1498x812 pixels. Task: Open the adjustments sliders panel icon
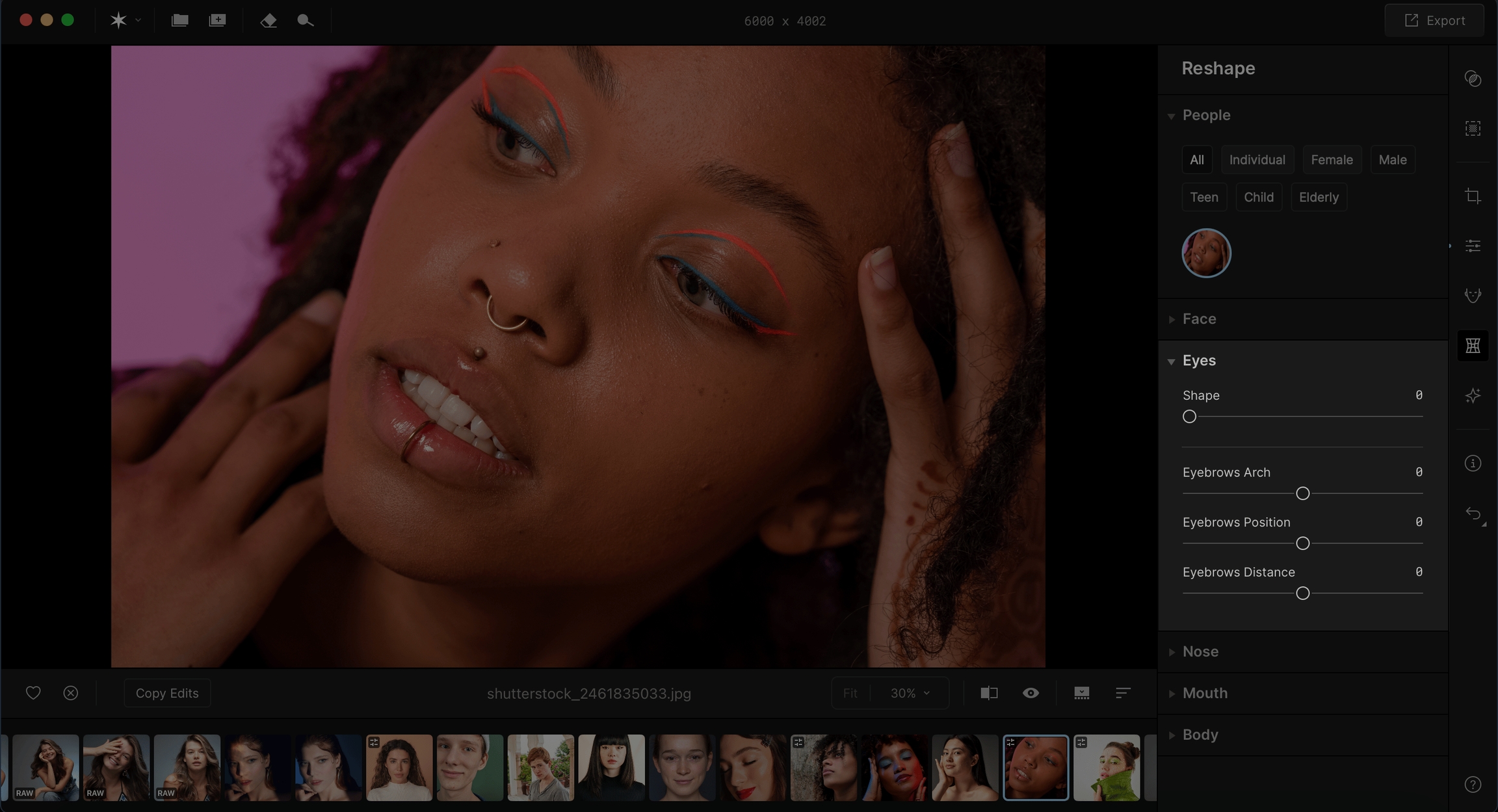coord(1473,246)
